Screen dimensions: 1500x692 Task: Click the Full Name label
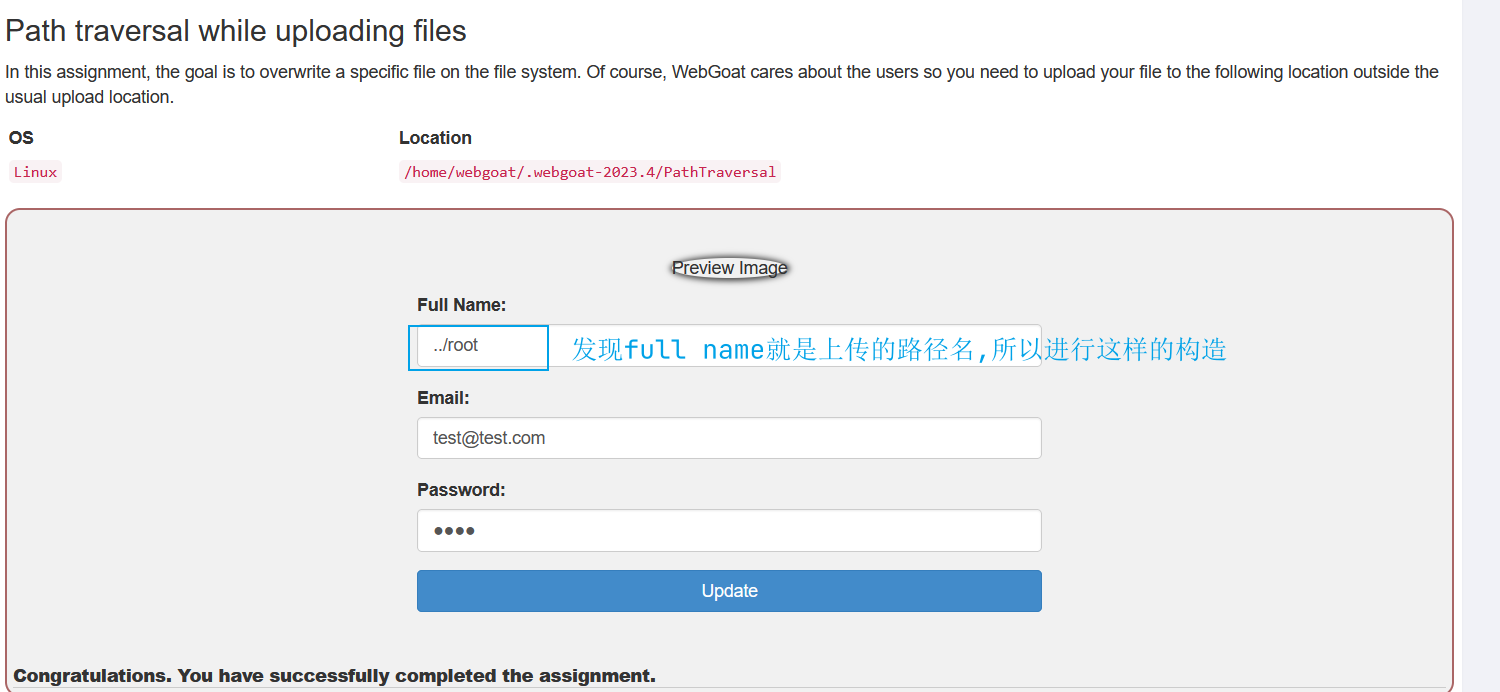point(461,305)
